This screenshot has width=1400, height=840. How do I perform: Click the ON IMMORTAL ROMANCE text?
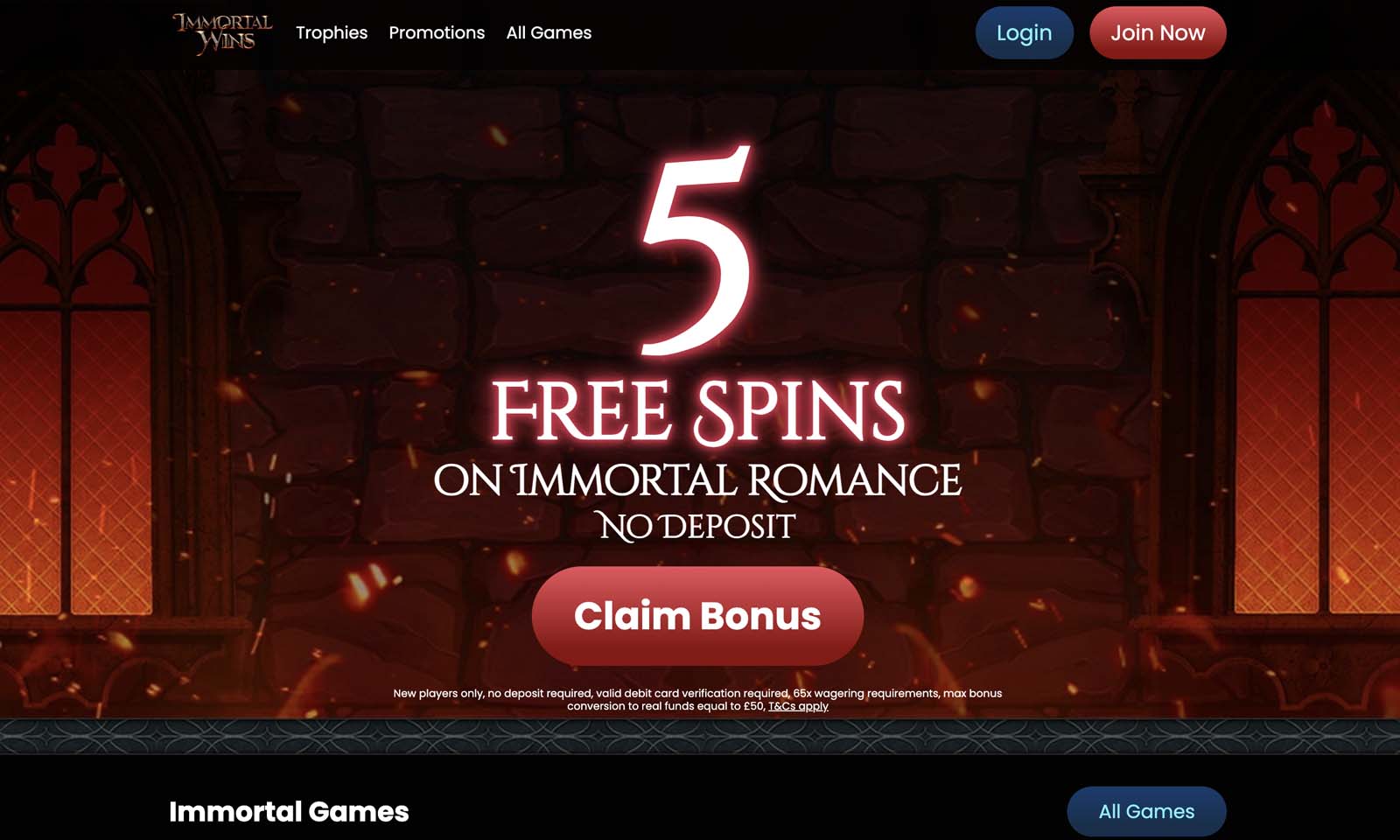point(697,480)
